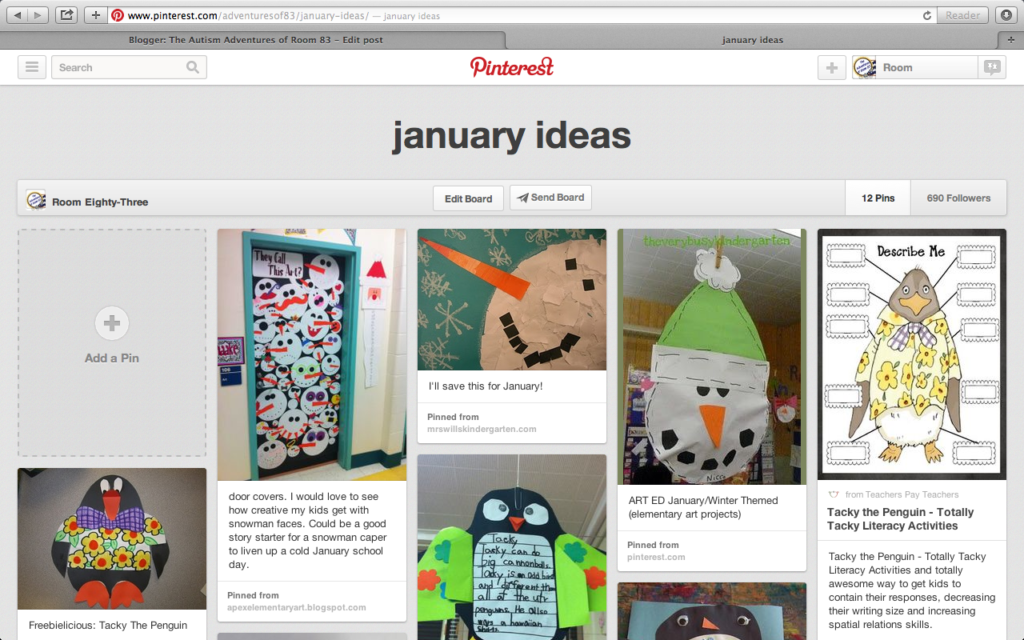Open the 690 Followers list
This screenshot has height=640, width=1024.
coord(958,198)
